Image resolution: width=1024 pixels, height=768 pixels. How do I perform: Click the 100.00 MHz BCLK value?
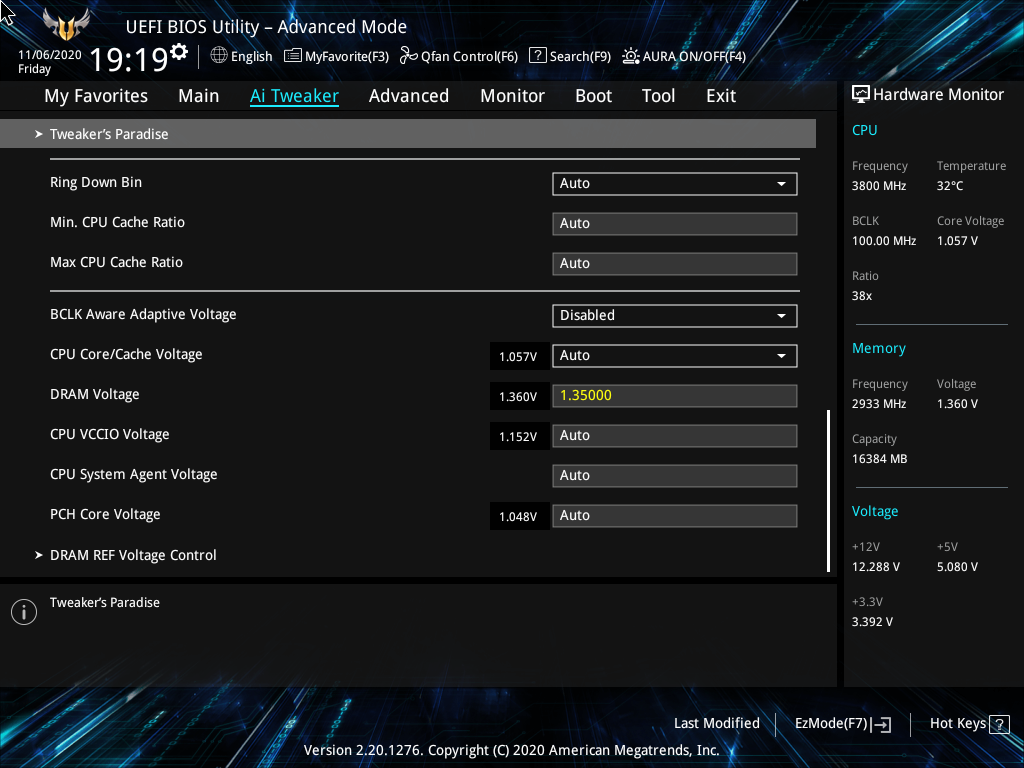(x=884, y=241)
